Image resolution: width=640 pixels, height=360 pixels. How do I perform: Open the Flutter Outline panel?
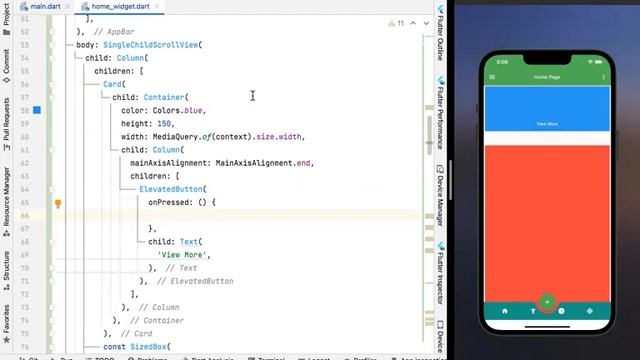440,33
